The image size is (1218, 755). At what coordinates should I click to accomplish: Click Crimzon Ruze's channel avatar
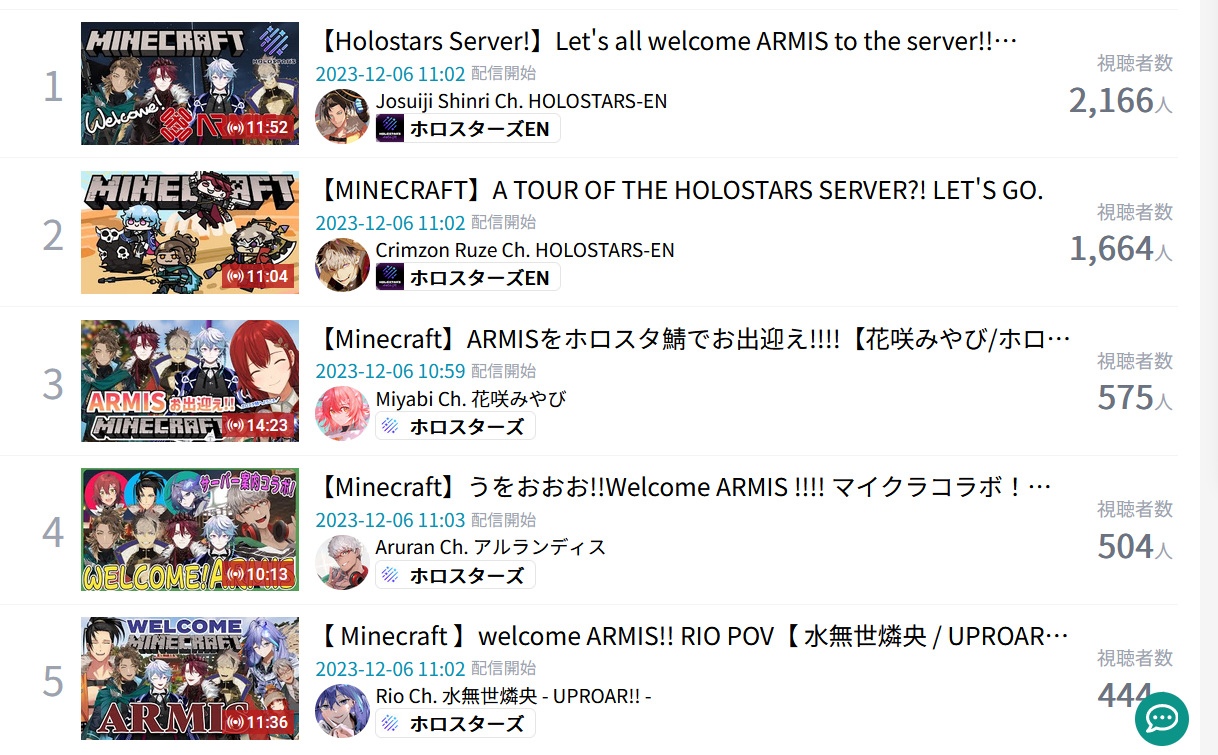click(342, 265)
